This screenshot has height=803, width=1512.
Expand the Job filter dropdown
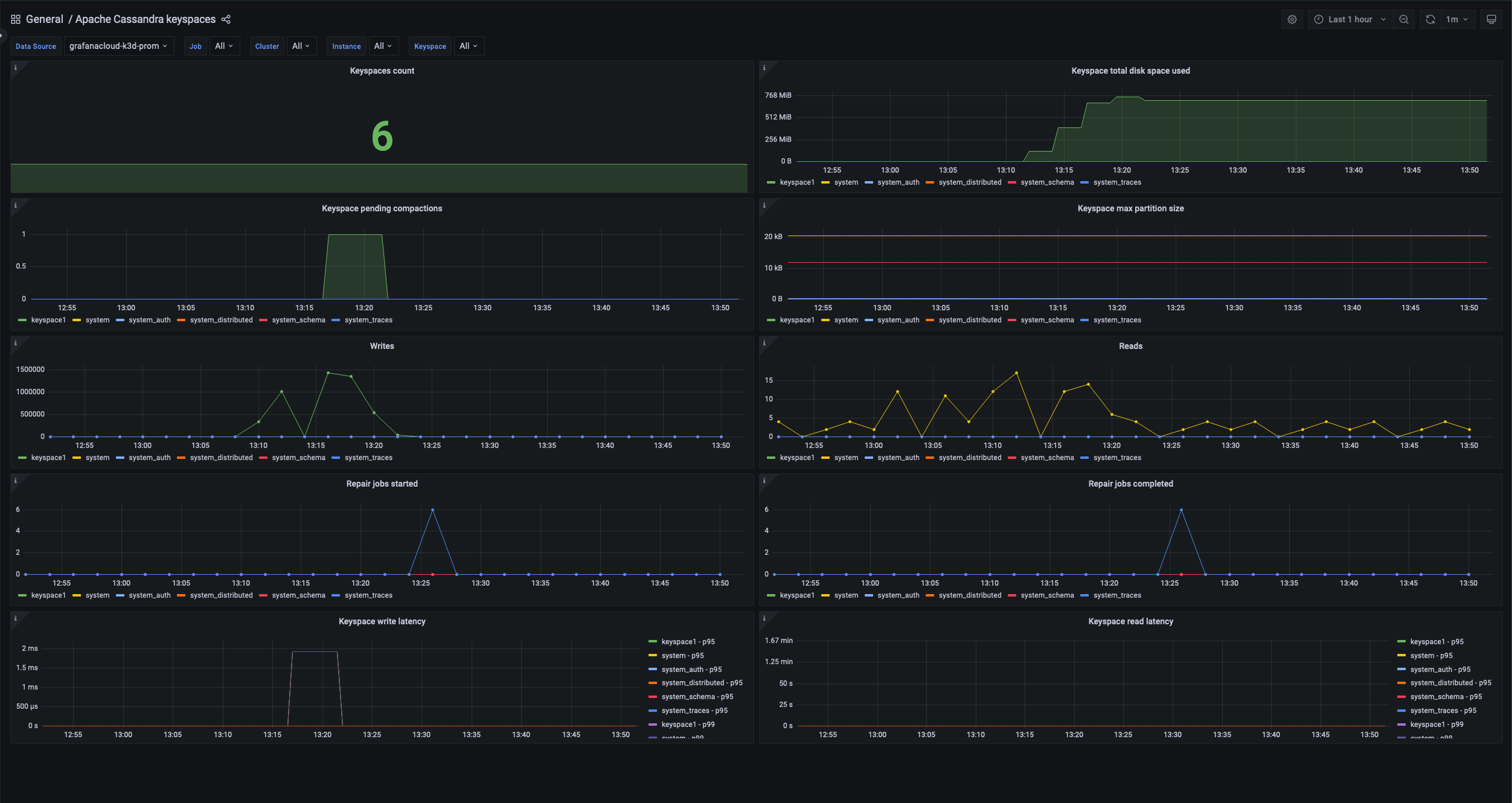pyautogui.click(x=223, y=46)
